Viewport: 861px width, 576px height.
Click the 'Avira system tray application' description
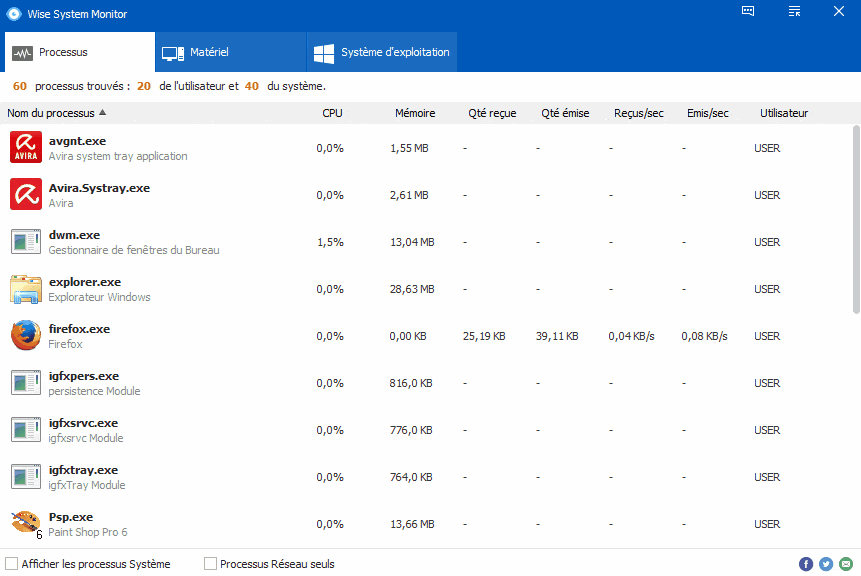(118, 156)
